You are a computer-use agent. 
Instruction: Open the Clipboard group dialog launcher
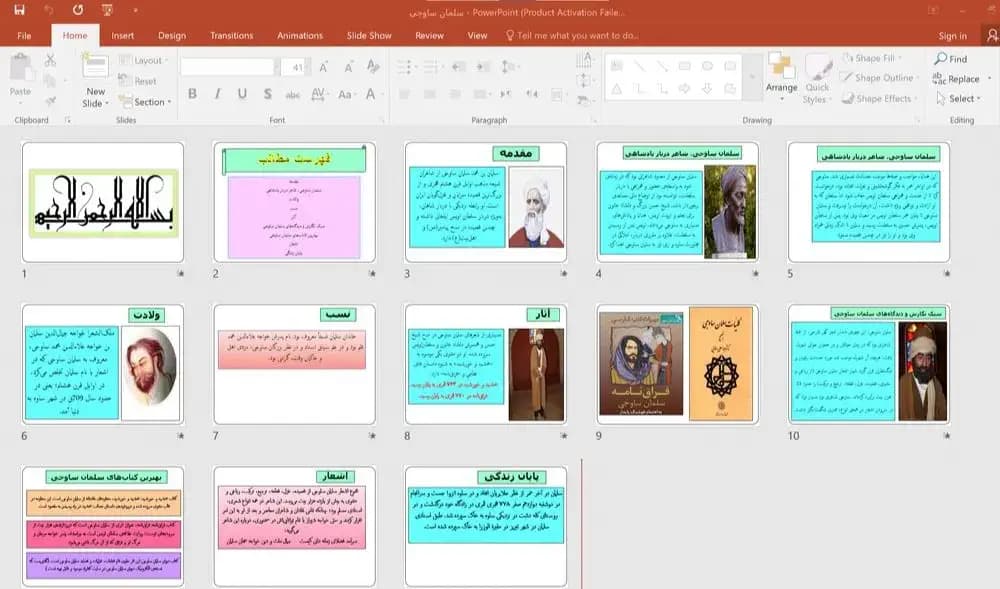point(68,120)
